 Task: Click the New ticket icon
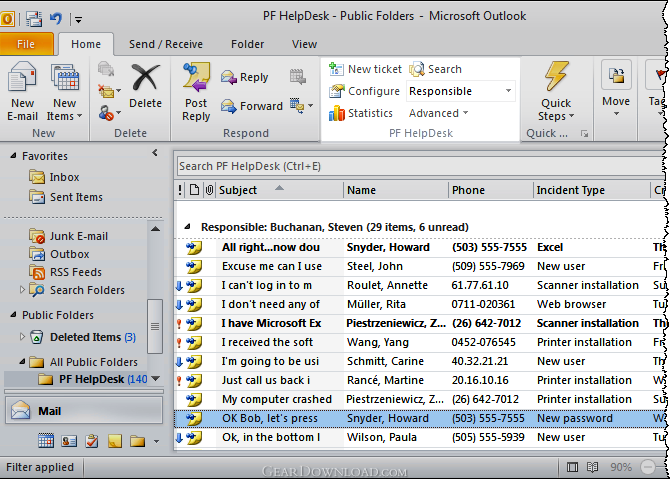point(336,69)
